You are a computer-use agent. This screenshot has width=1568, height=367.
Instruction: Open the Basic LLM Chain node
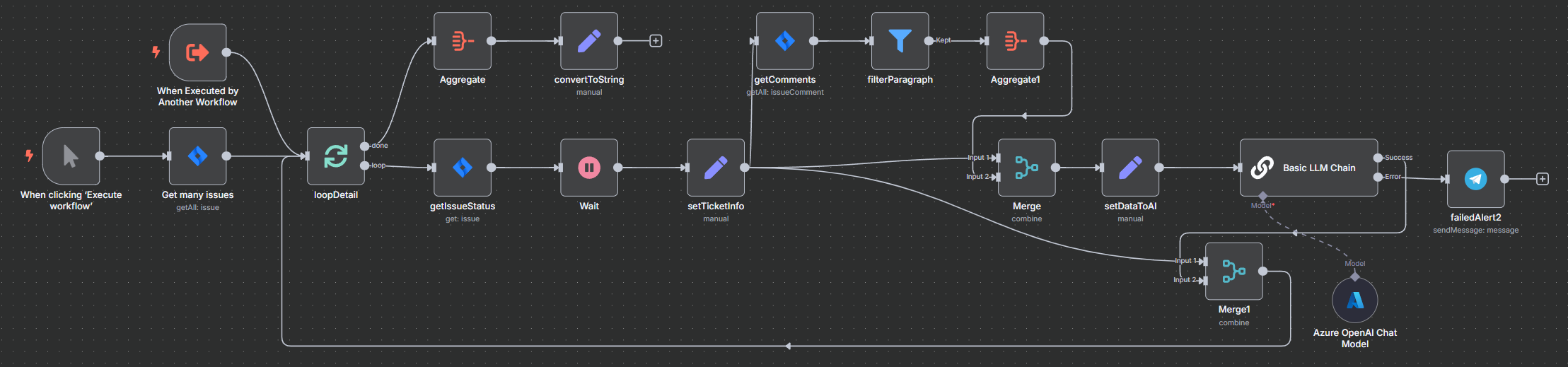(x=1308, y=168)
